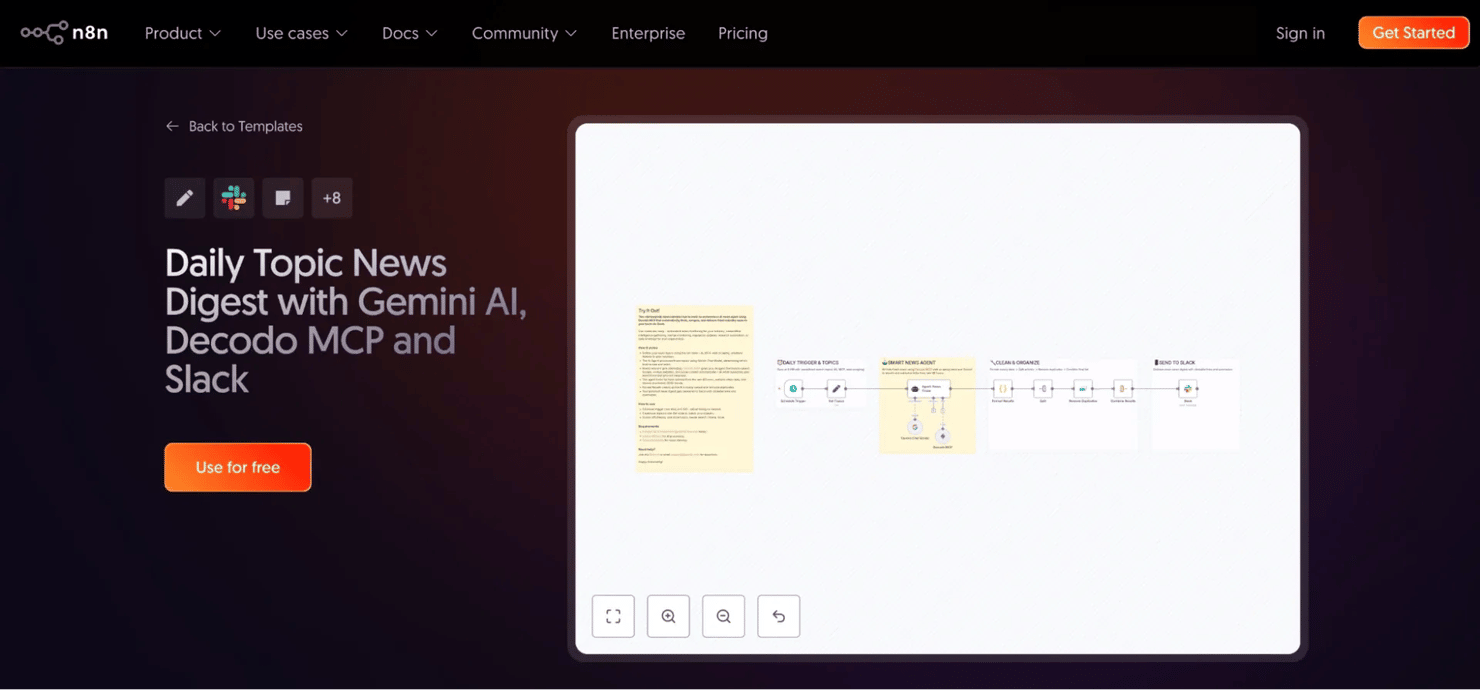The height and width of the screenshot is (690, 1480).
Task: Open the Pricing page
Action: [x=742, y=33]
